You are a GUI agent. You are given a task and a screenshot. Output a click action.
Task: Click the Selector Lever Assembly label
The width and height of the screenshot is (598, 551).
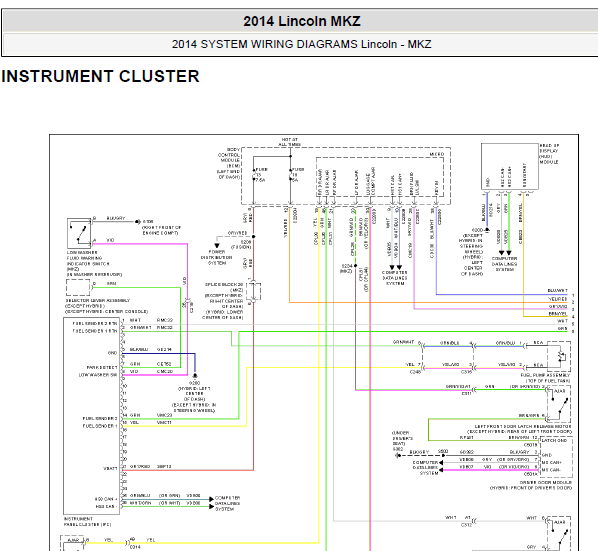pos(106,306)
